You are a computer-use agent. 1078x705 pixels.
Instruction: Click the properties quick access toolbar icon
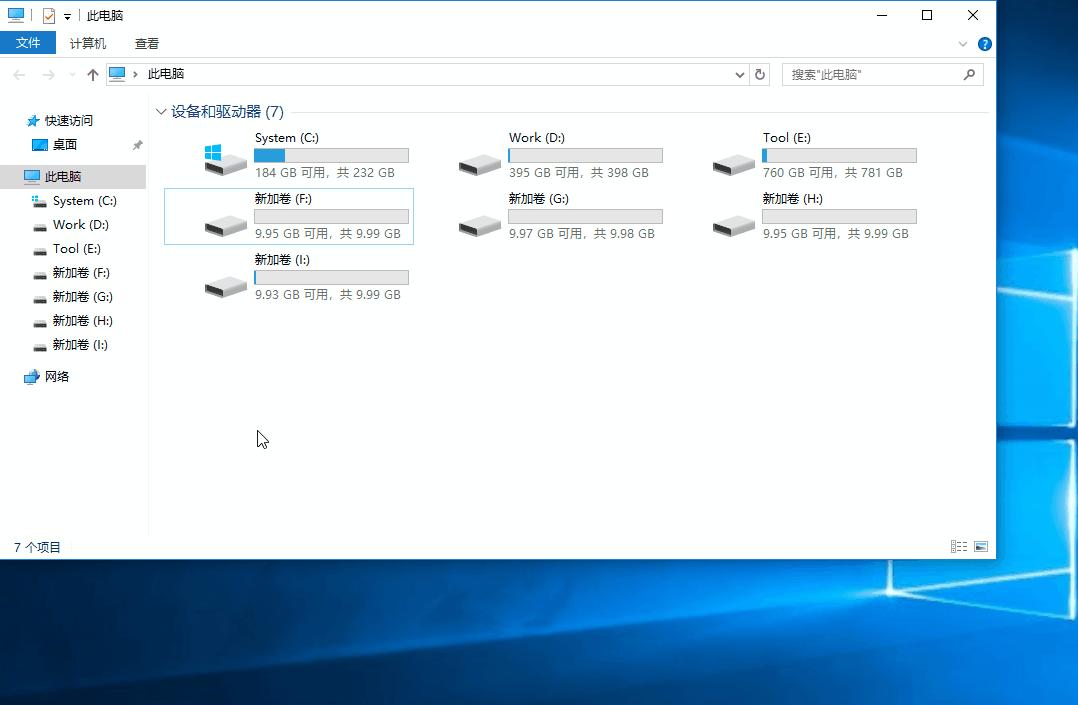coord(49,15)
